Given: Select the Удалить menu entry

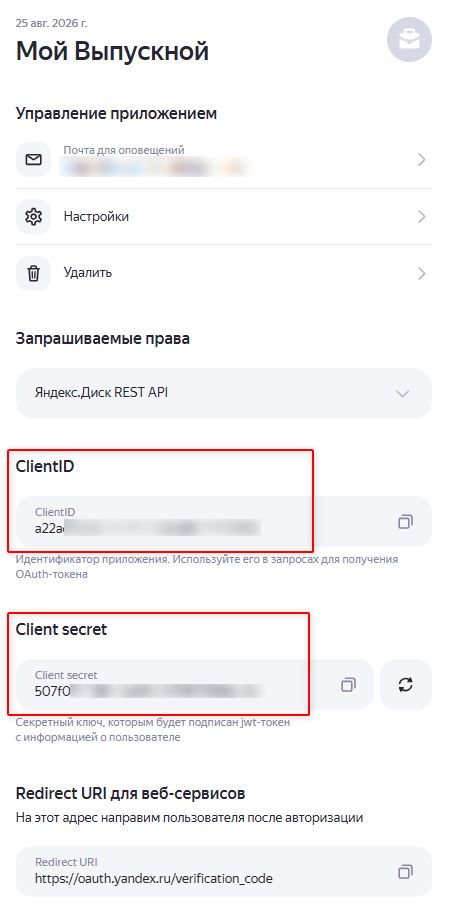Looking at the screenshot, I should tap(224, 273).
